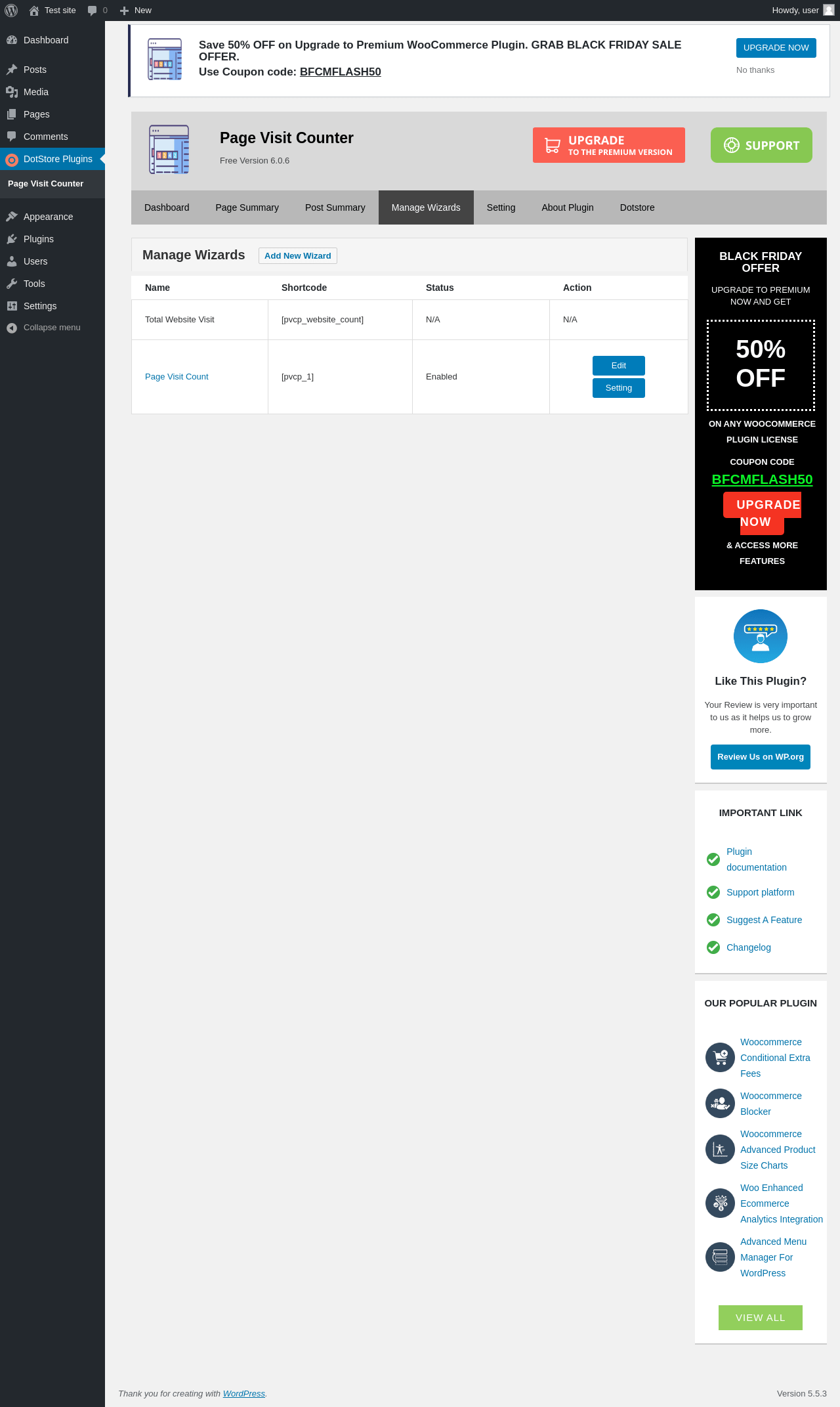Click the Page Visit Counter header logo
This screenshot has width=840, height=1407.
(x=169, y=150)
